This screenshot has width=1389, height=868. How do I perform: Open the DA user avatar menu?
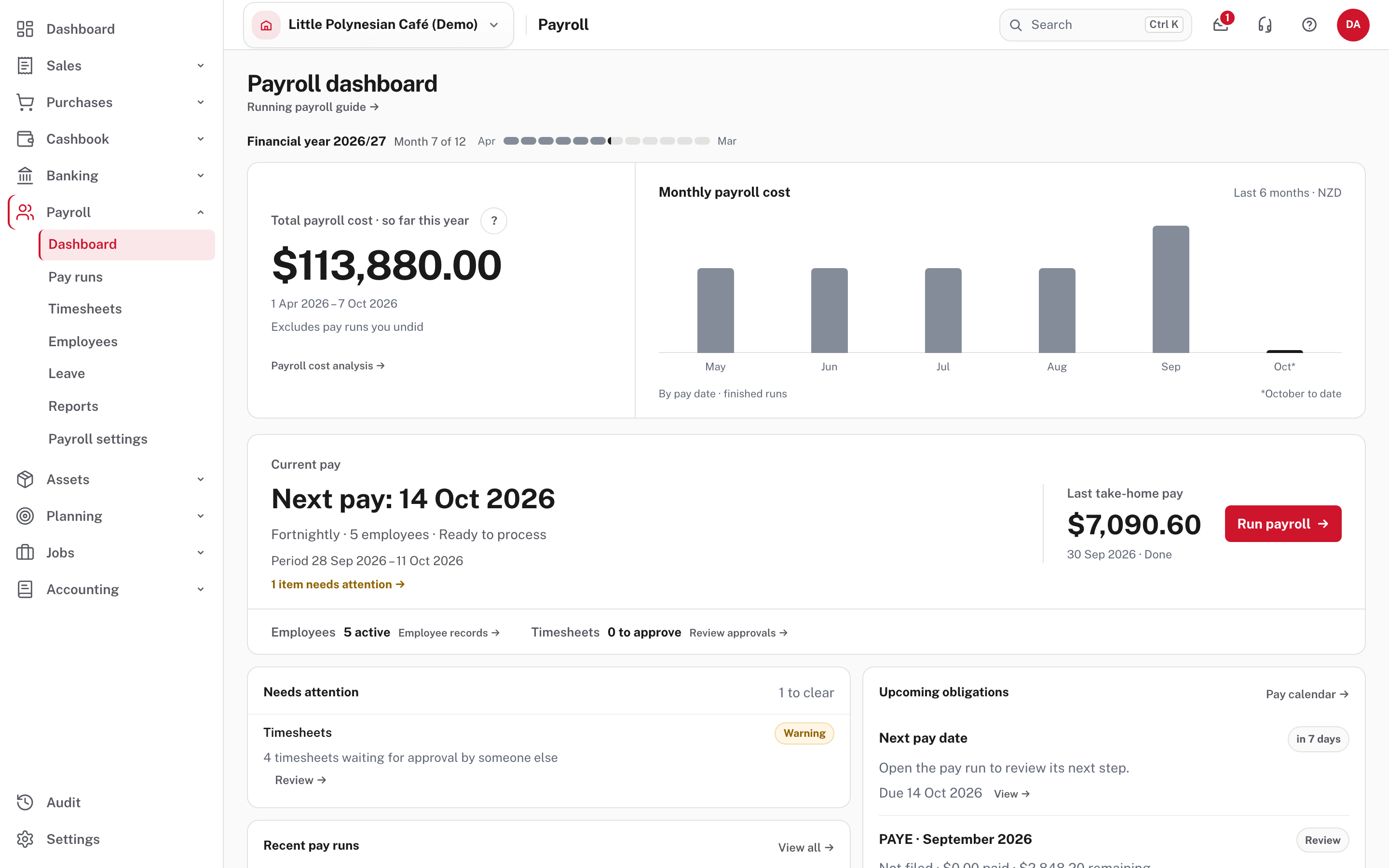[x=1353, y=25]
